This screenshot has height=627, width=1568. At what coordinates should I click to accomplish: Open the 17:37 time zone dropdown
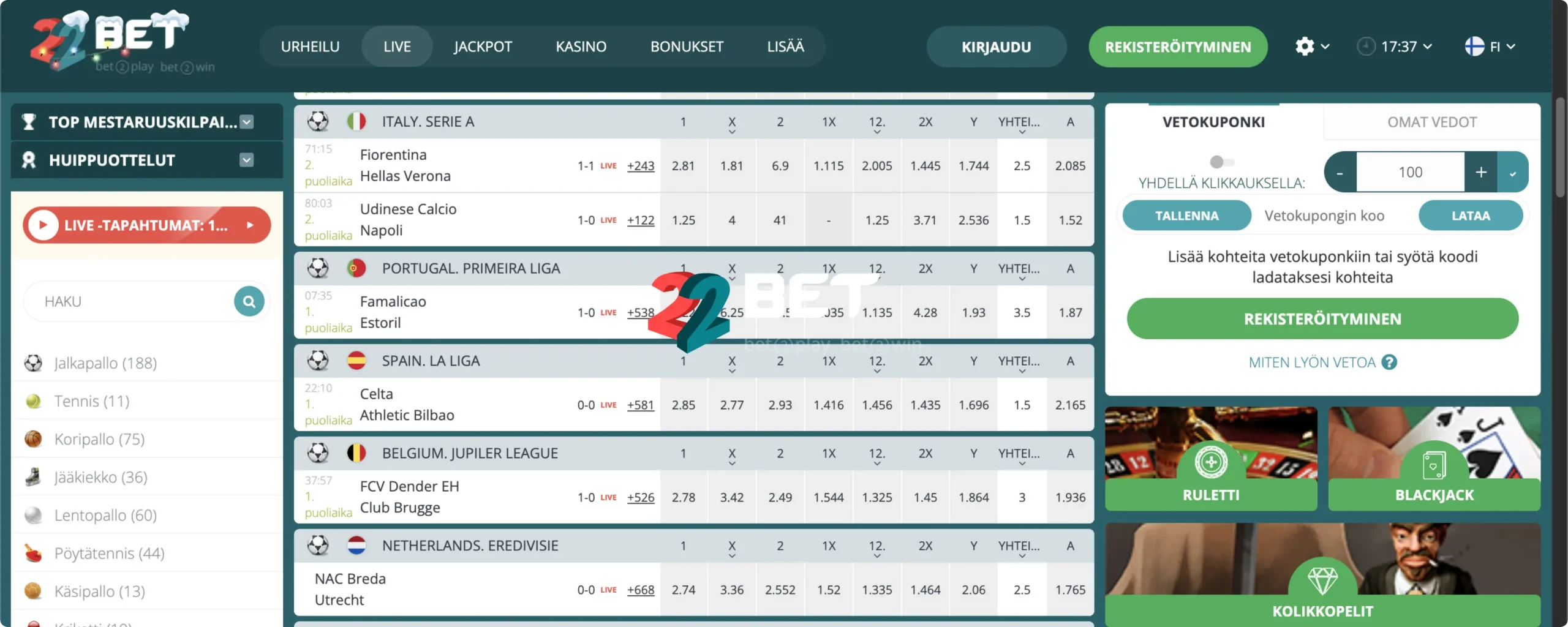pyautogui.click(x=1395, y=47)
